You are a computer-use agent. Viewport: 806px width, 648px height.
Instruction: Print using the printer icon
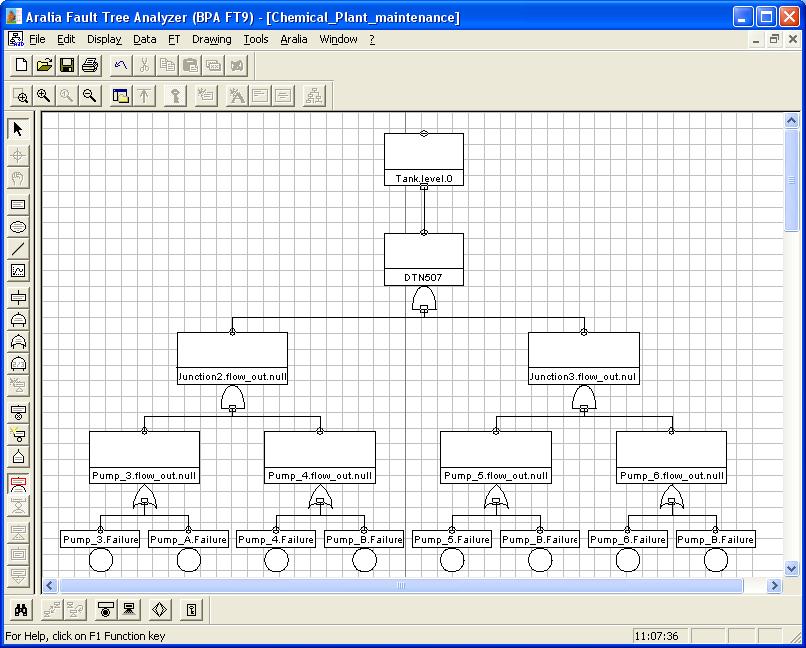(x=90, y=66)
